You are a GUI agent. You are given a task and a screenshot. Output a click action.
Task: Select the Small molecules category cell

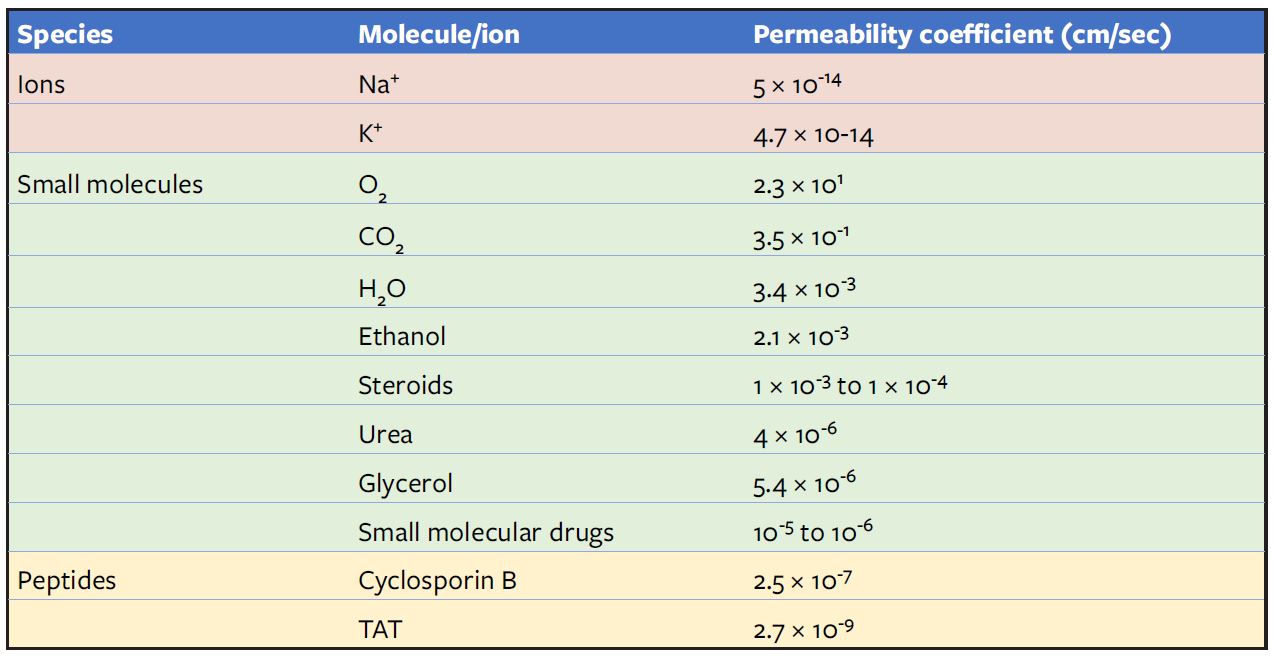[x=110, y=185]
